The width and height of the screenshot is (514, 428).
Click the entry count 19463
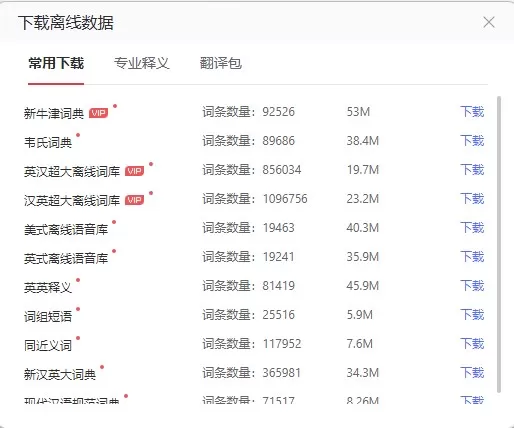click(x=279, y=228)
